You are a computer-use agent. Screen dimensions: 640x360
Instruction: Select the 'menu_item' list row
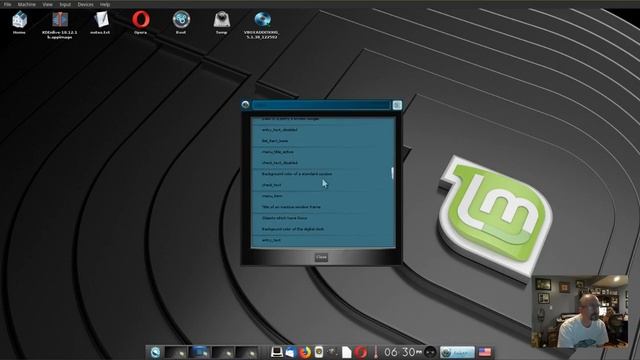click(x=322, y=196)
